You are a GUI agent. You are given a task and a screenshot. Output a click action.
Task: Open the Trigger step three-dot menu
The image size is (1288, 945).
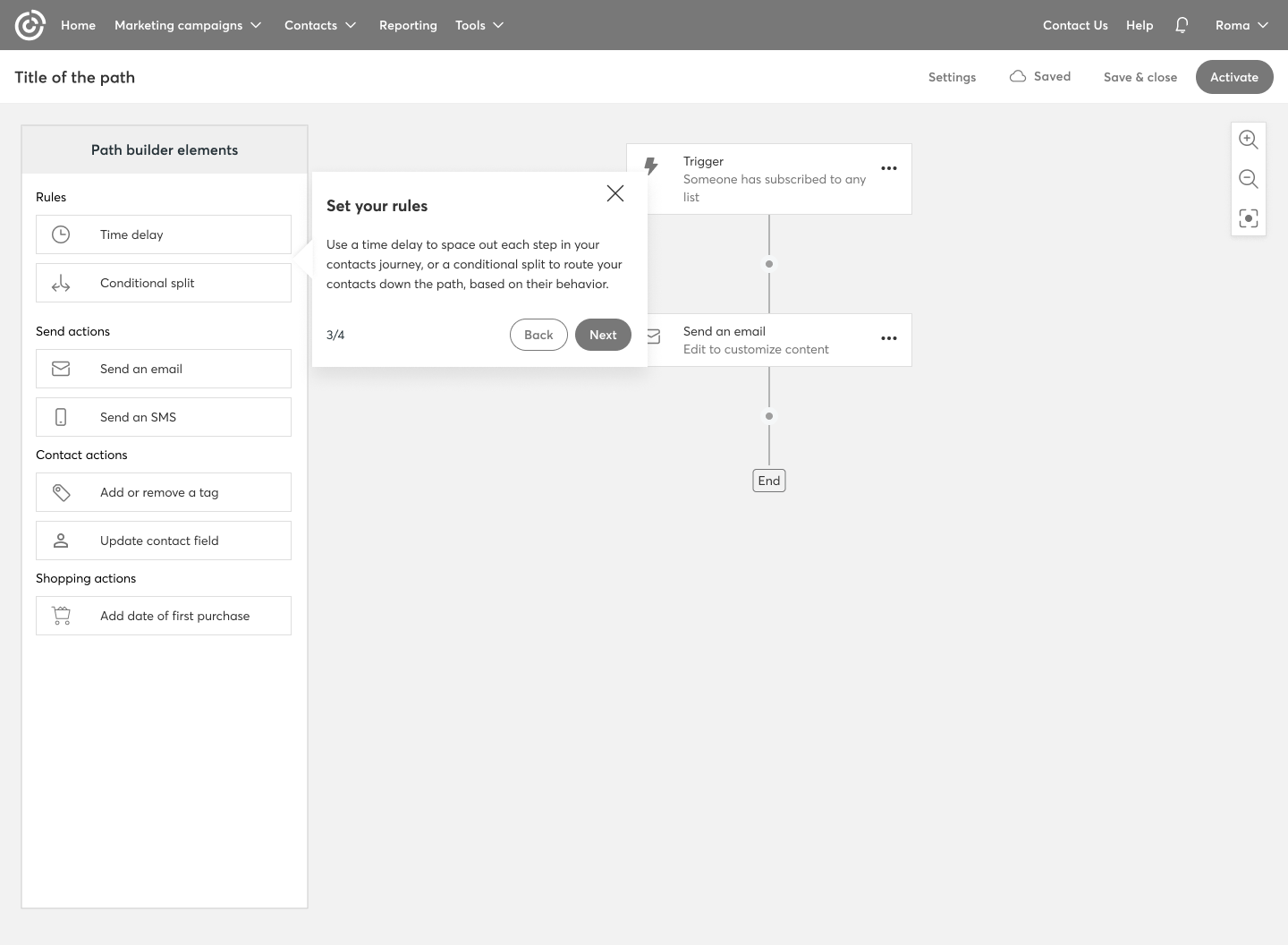888,168
